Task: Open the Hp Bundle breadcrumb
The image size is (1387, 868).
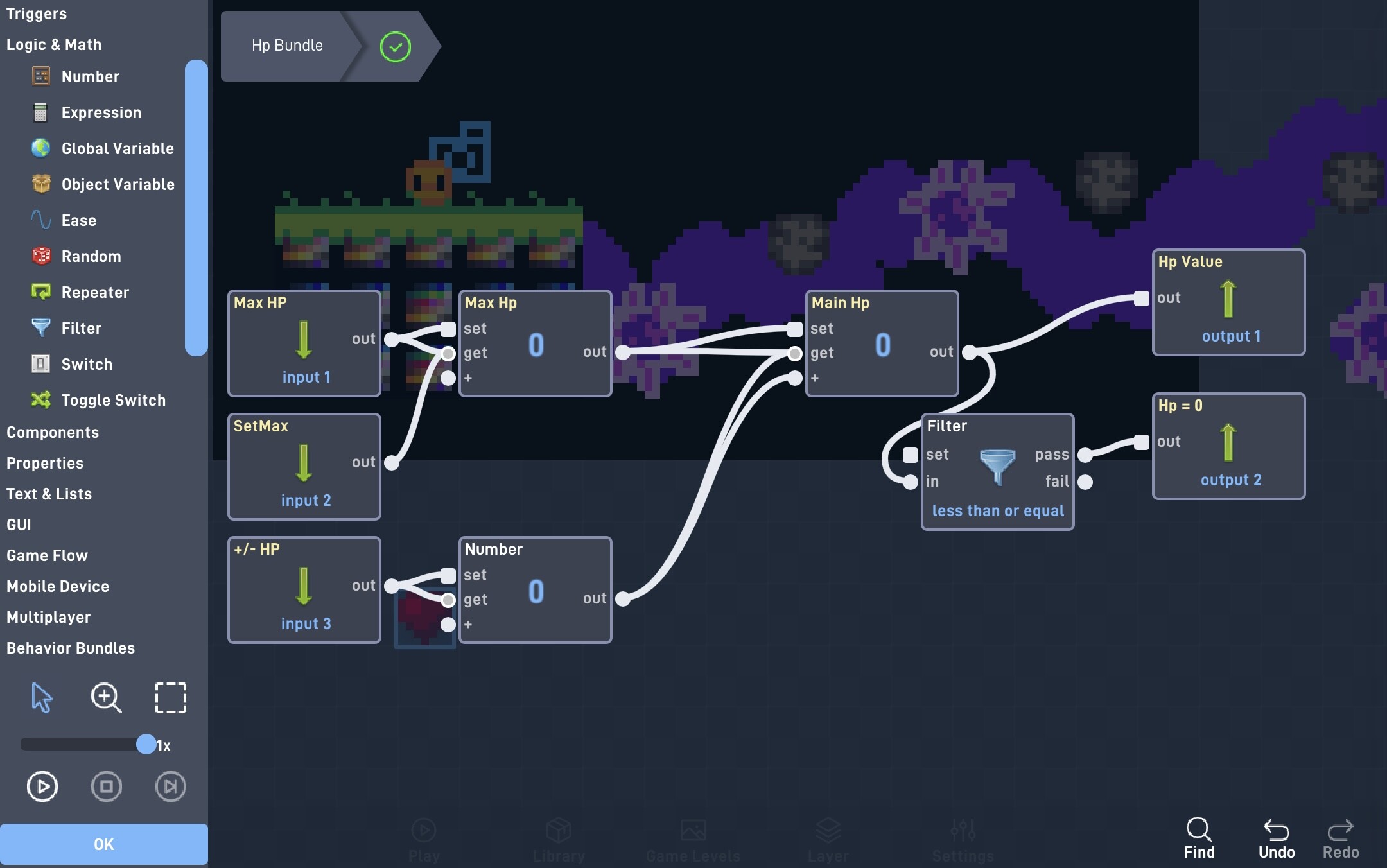Action: (x=287, y=46)
